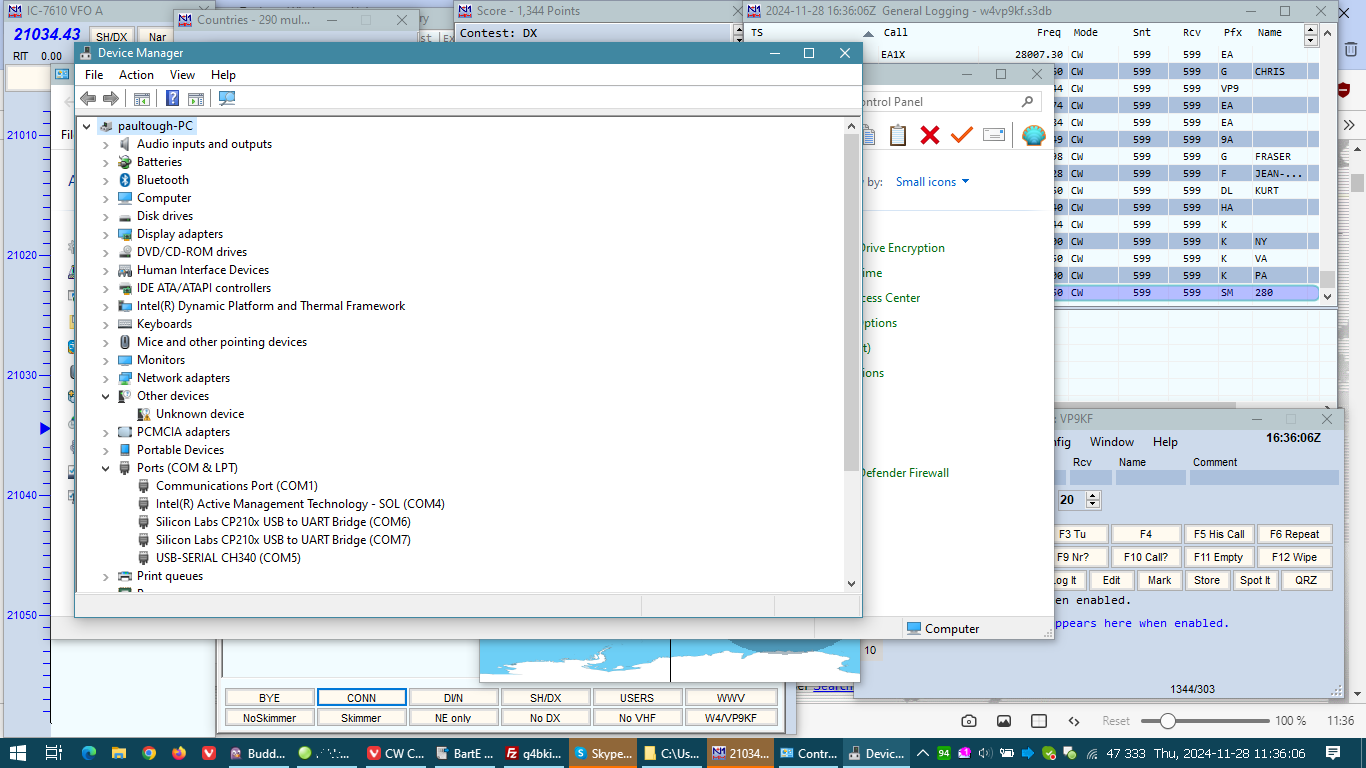Screen dimensions: 1366x768
Task: Click the F6 Repeat button
Action: click(x=1294, y=534)
